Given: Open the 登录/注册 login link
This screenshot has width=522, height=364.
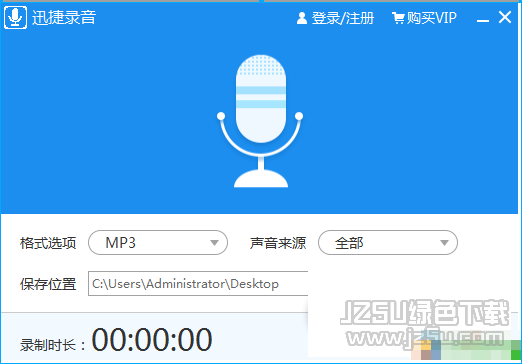Looking at the screenshot, I should tap(343, 18).
